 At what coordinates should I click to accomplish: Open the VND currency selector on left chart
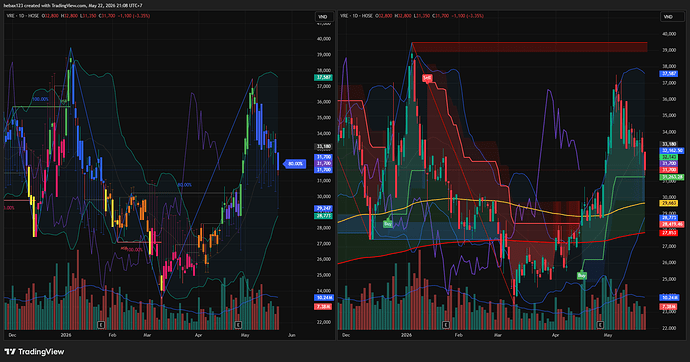point(323,17)
